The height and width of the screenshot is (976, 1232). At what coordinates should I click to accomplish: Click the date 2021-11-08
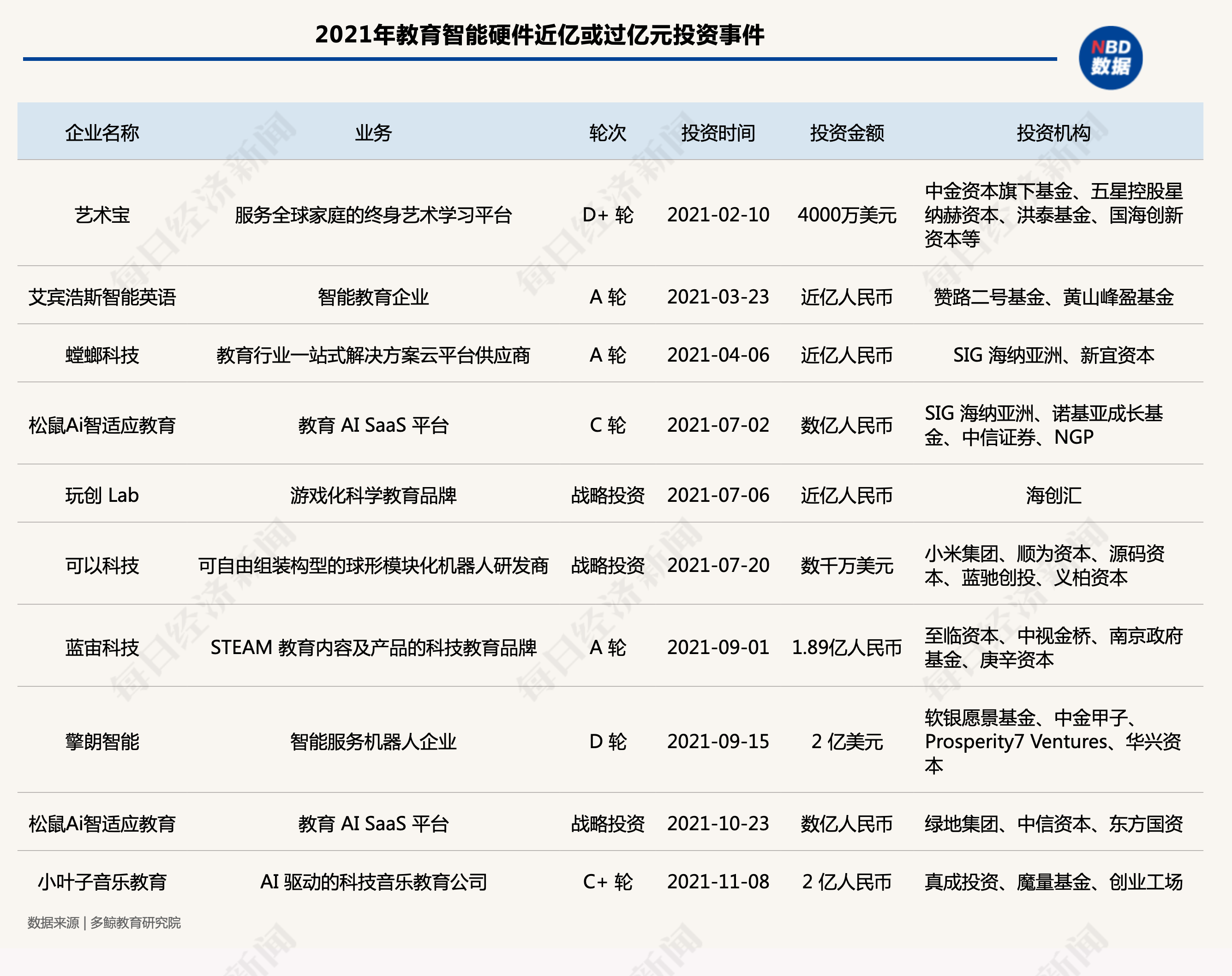[718, 882]
